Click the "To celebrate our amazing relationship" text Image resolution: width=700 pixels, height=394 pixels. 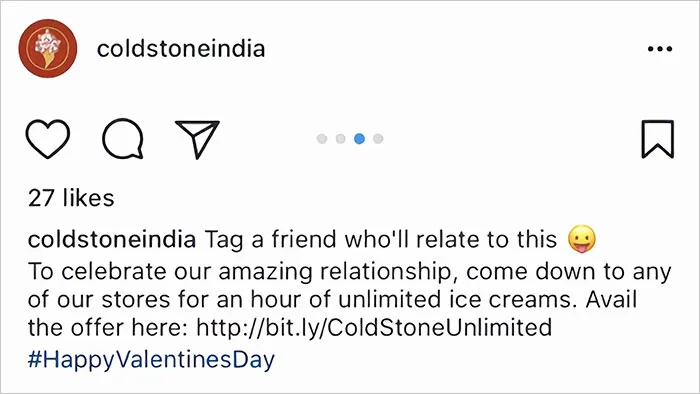(240, 271)
